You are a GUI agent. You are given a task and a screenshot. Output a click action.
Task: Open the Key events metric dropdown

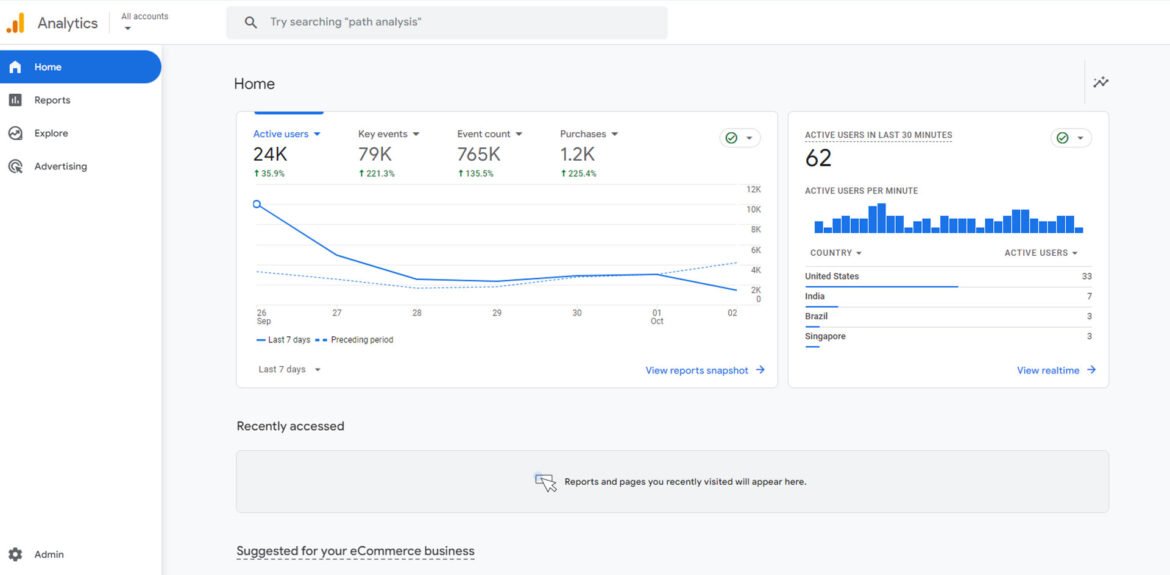(416, 134)
